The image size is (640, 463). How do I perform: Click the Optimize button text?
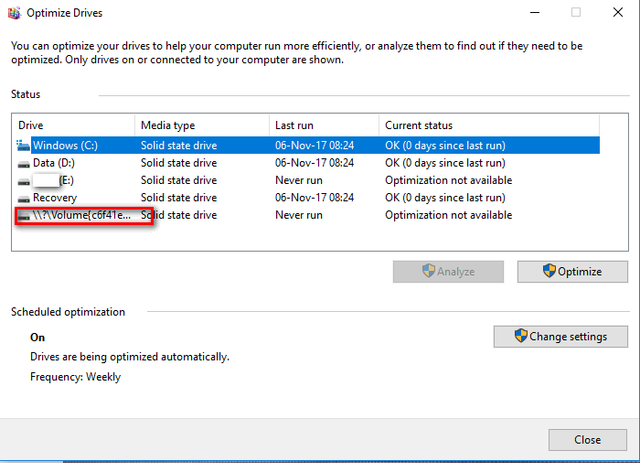pos(580,272)
